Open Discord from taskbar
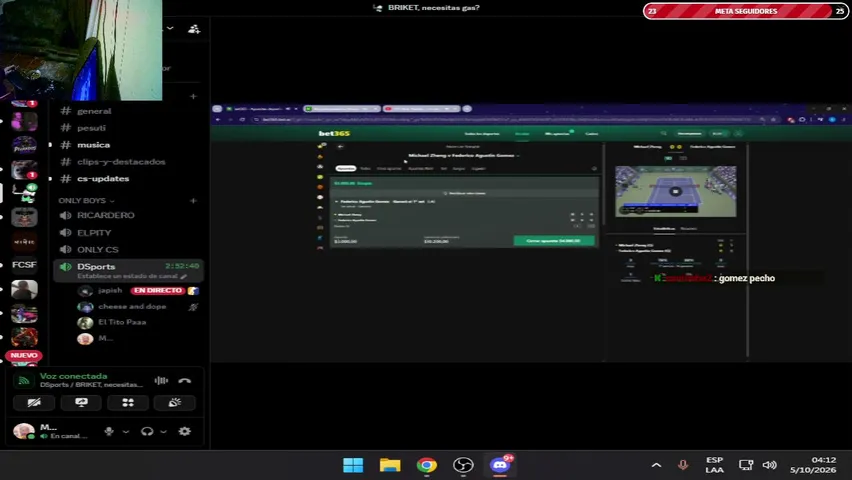The height and width of the screenshot is (480, 852). tap(500, 465)
